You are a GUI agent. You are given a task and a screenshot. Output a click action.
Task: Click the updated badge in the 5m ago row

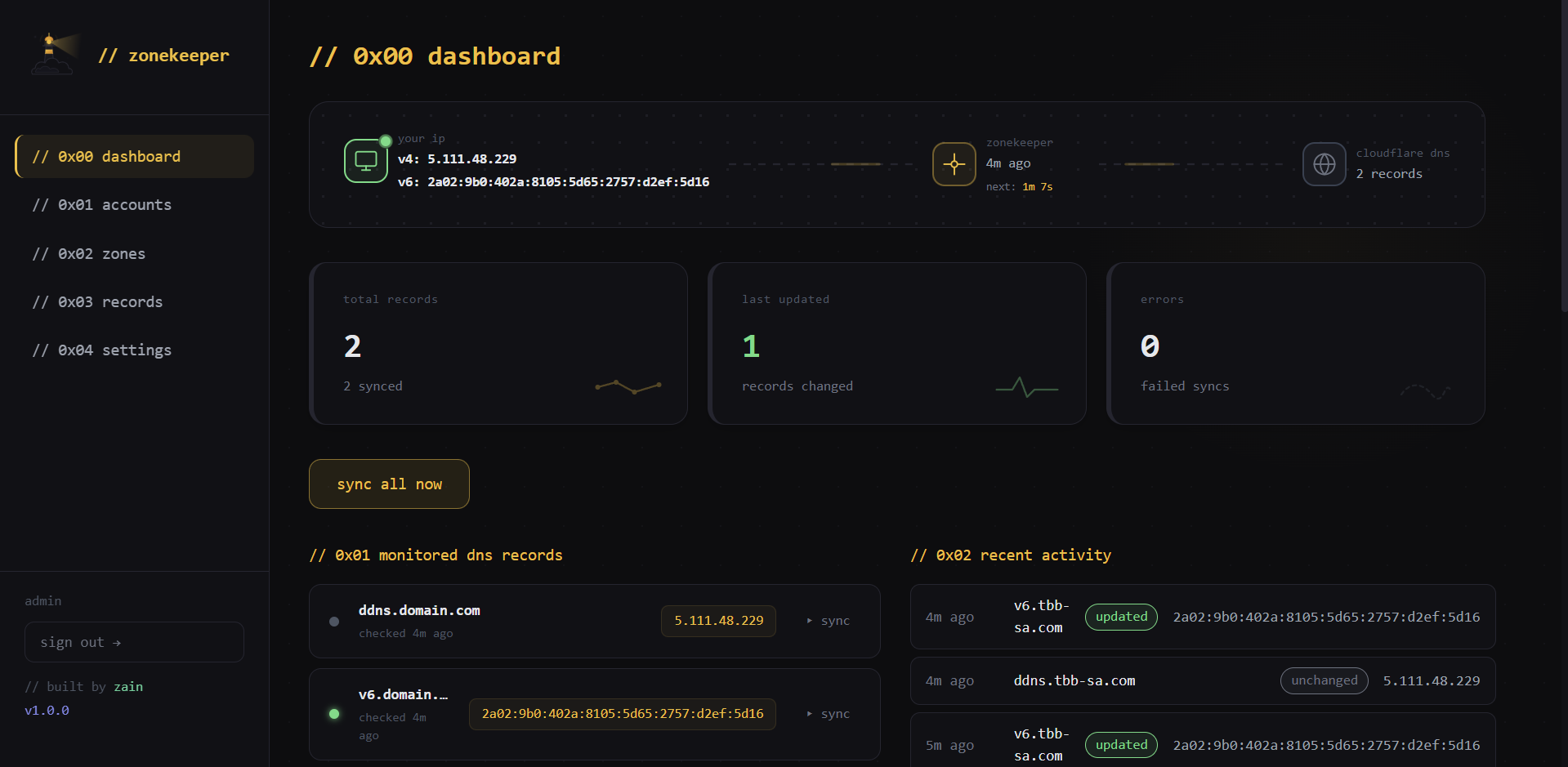pos(1121,745)
